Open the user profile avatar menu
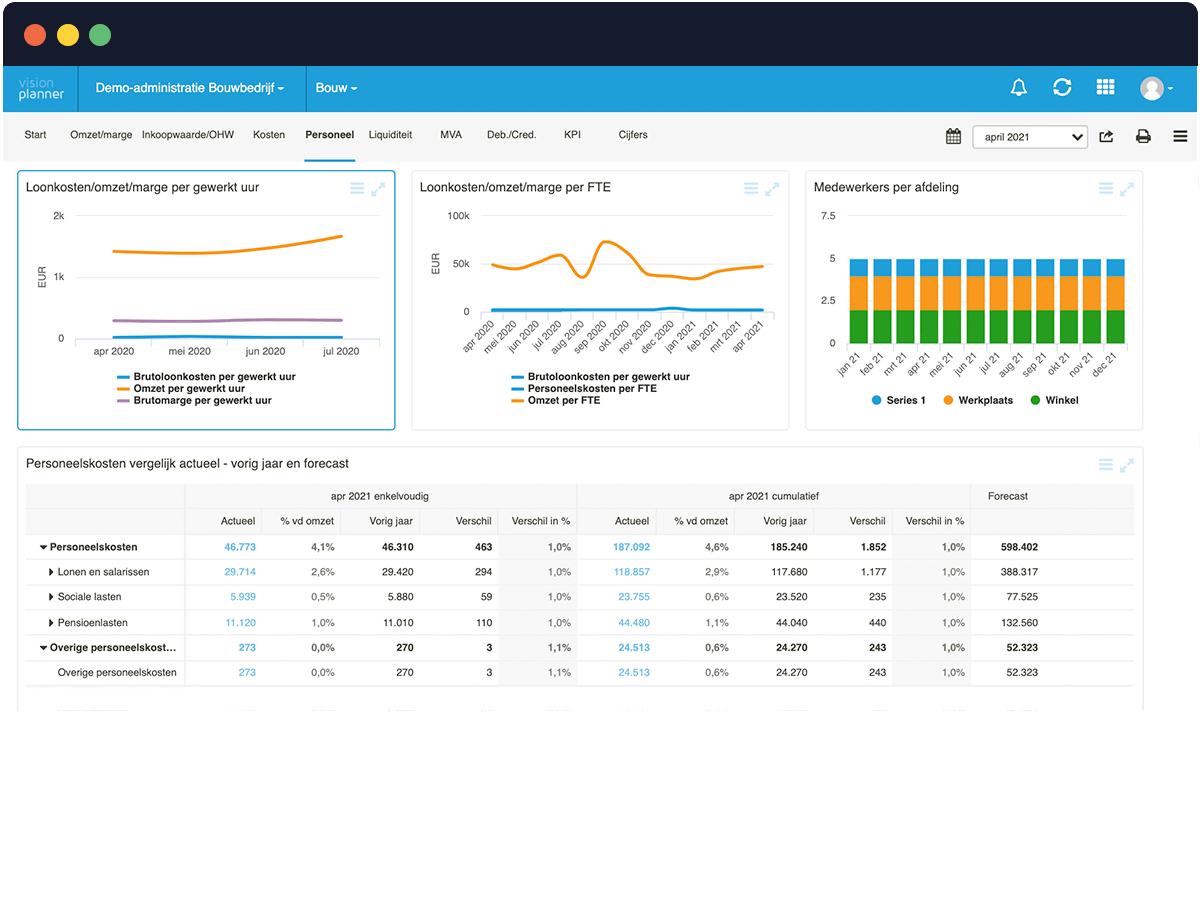1200x900 pixels. (x=1156, y=88)
